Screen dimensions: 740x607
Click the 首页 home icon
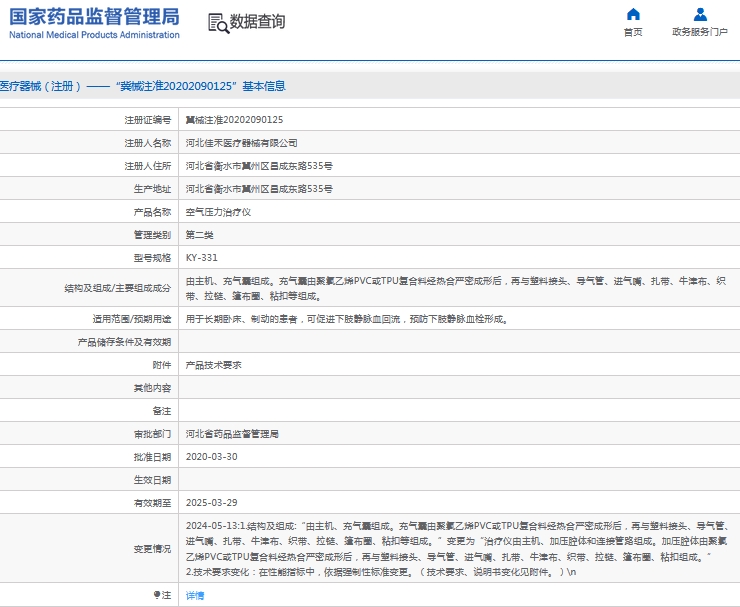[x=633, y=14]
